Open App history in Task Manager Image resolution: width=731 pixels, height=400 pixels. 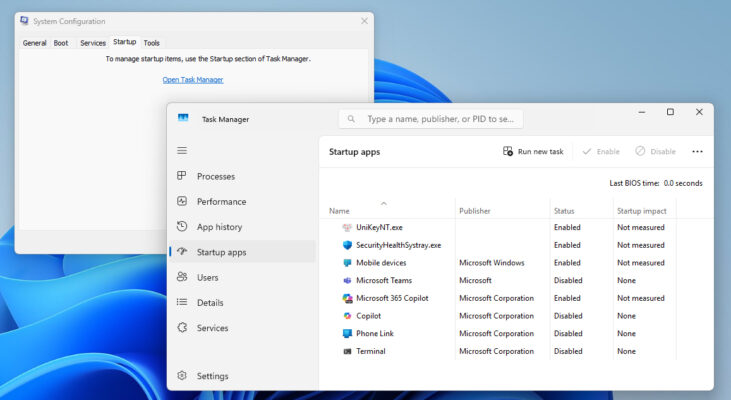[x=219, y=227]
